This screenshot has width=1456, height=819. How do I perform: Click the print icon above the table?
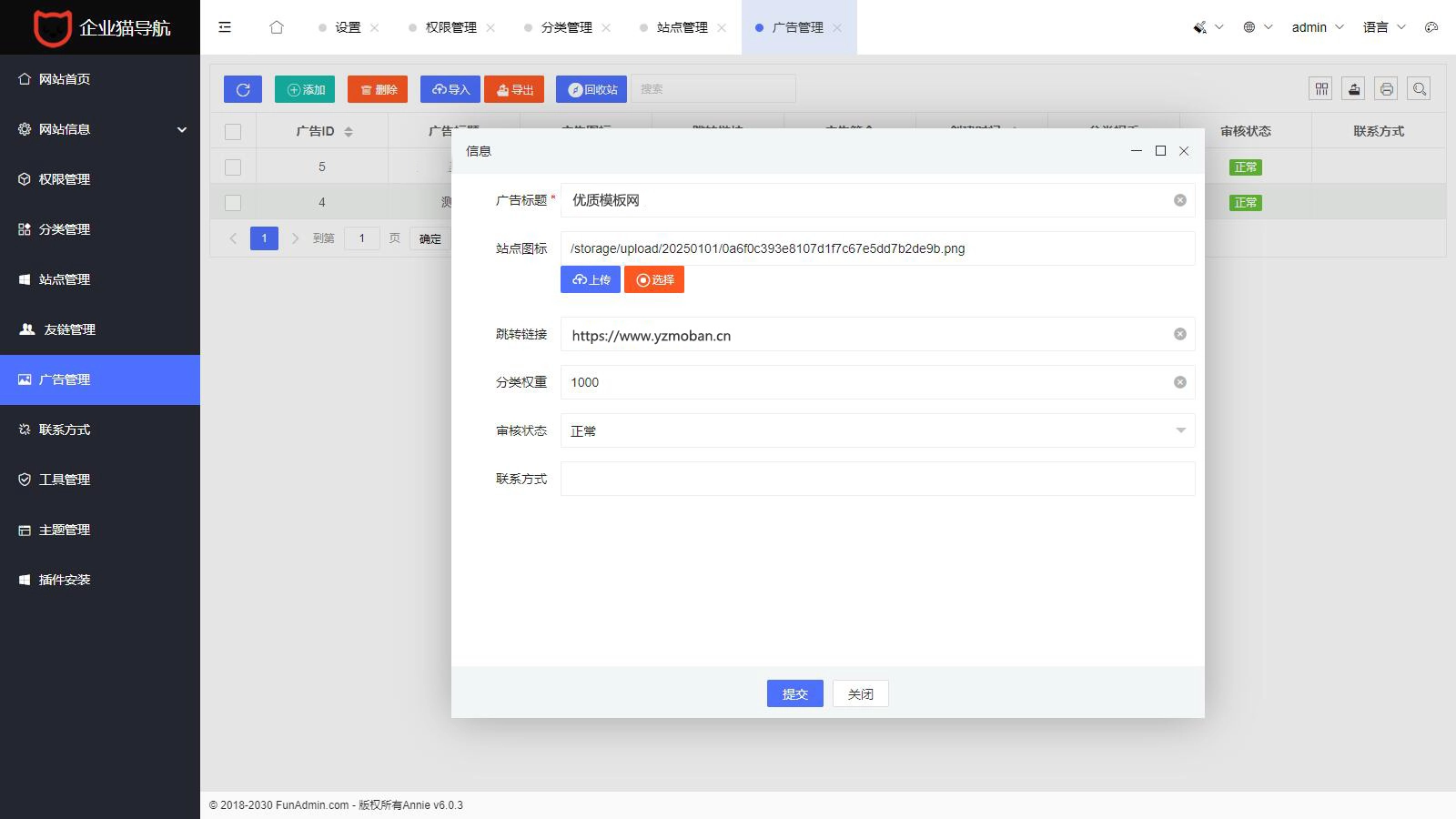[x=1386, y=88]
